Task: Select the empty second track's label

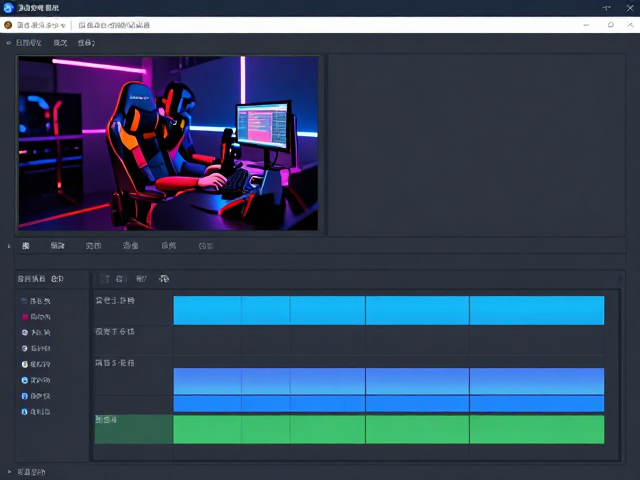Action: [x=115, y=332]
